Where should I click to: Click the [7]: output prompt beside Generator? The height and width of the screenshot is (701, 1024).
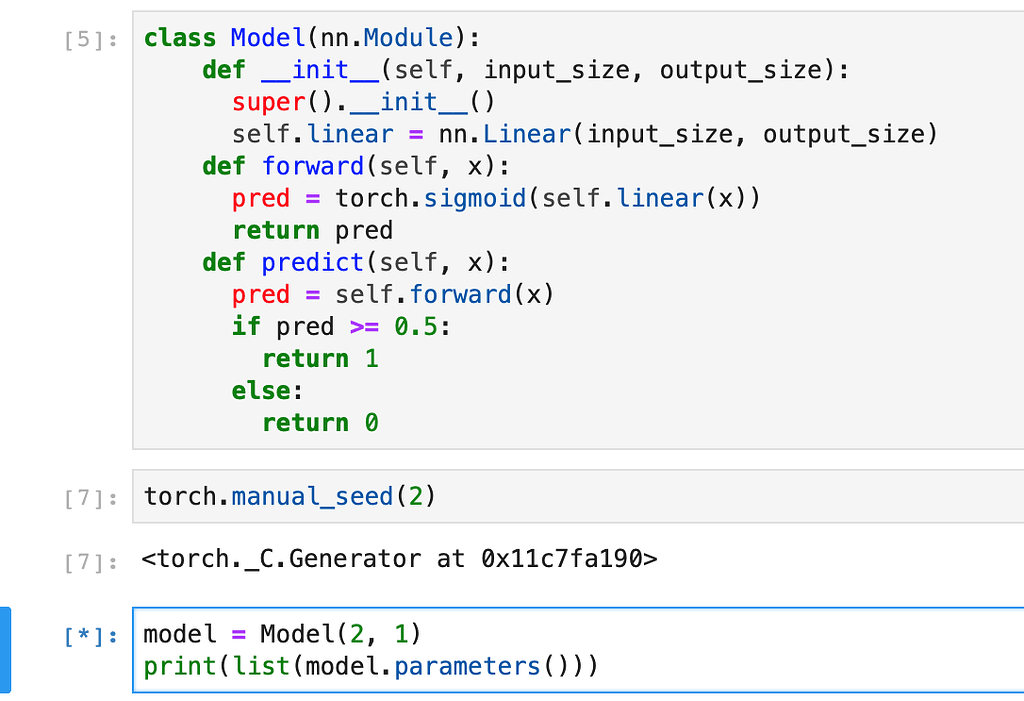click(x=91, y=562)
